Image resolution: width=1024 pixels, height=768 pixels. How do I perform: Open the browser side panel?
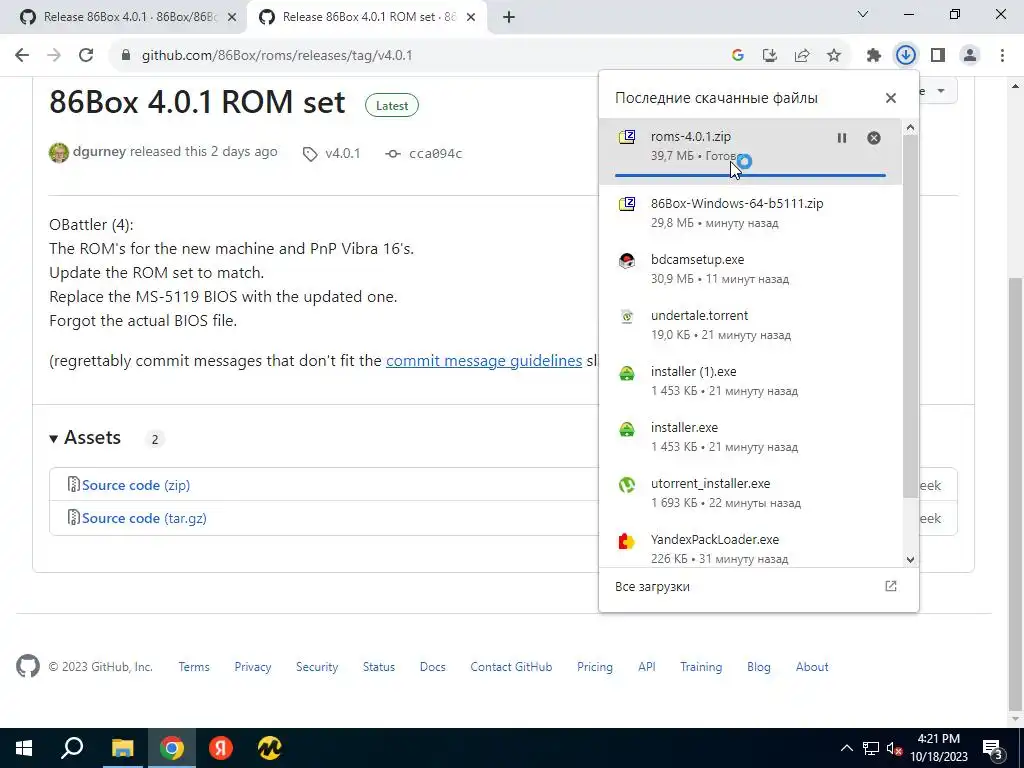click(x=938, y=56)
